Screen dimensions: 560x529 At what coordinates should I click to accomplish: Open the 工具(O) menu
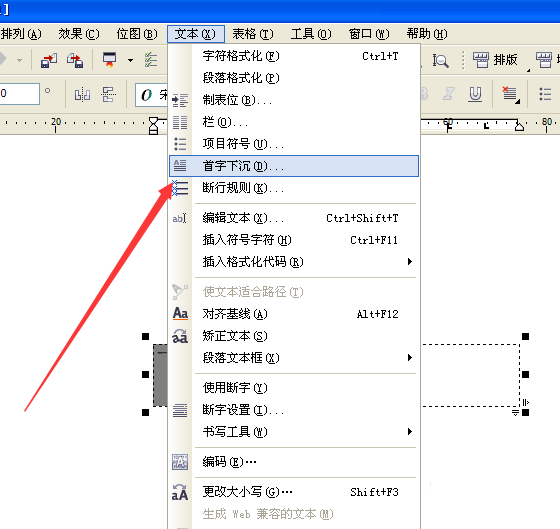point(311,34)
